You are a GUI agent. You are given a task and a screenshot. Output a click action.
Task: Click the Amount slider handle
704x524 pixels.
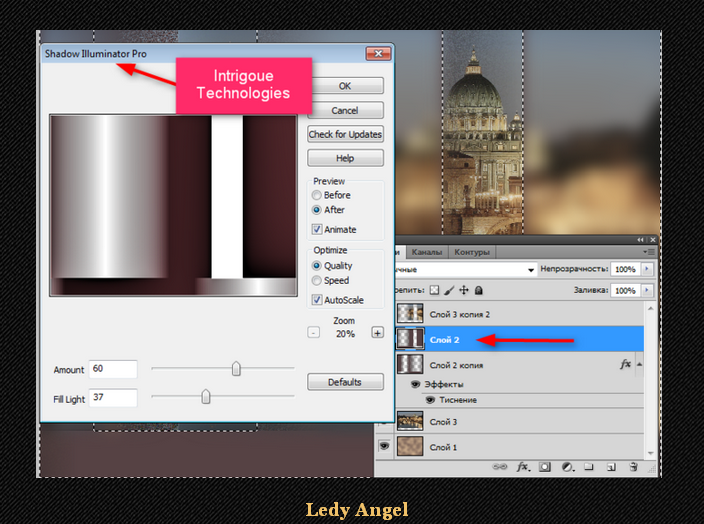click(x=236, y=369)
